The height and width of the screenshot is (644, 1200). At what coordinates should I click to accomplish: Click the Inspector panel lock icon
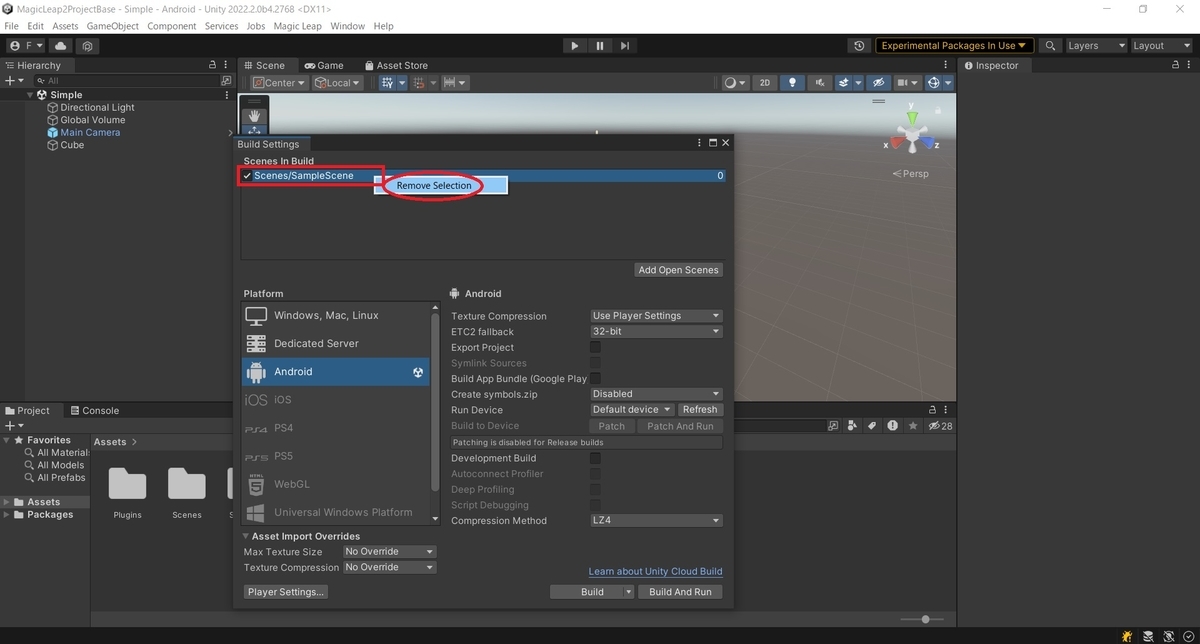(1174, 65)
